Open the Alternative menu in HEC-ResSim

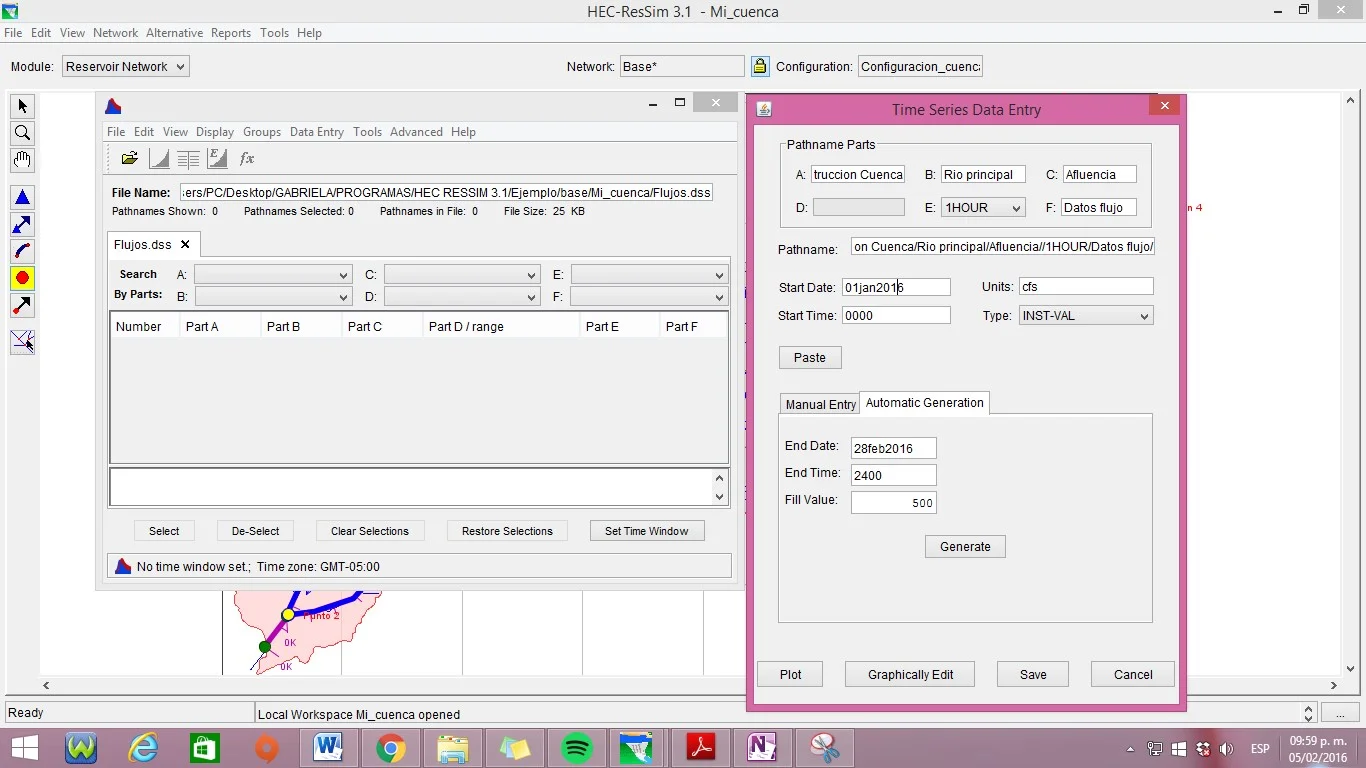click(x=174, y=32)
